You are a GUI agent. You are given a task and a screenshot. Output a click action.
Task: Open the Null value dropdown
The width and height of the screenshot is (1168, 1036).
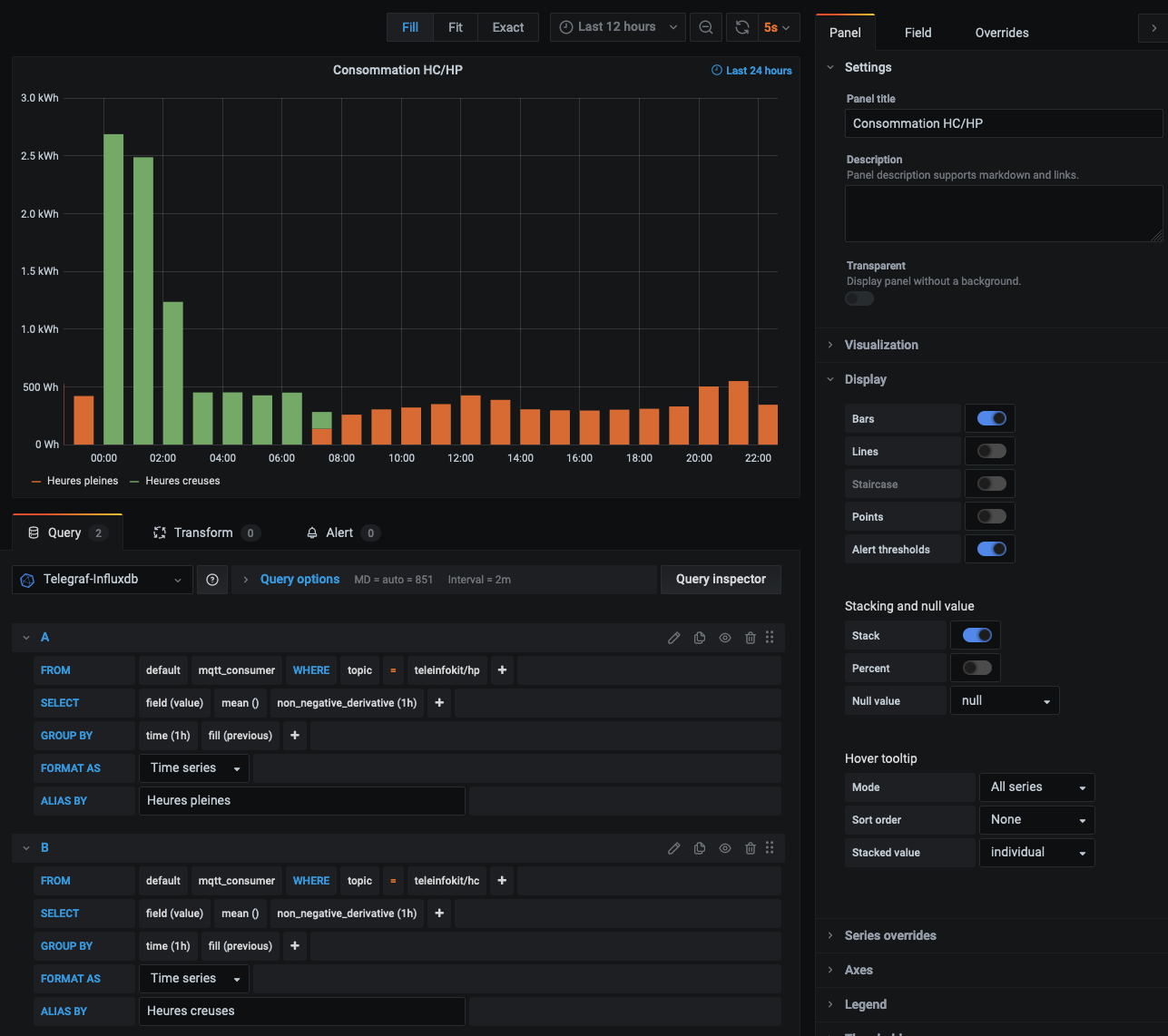click(1005, 699)
